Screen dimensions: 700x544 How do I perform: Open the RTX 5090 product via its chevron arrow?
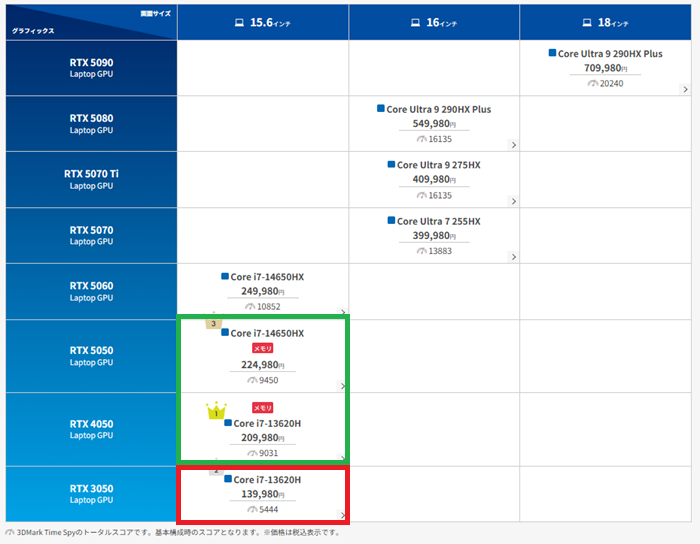click(x=685, y=89)
